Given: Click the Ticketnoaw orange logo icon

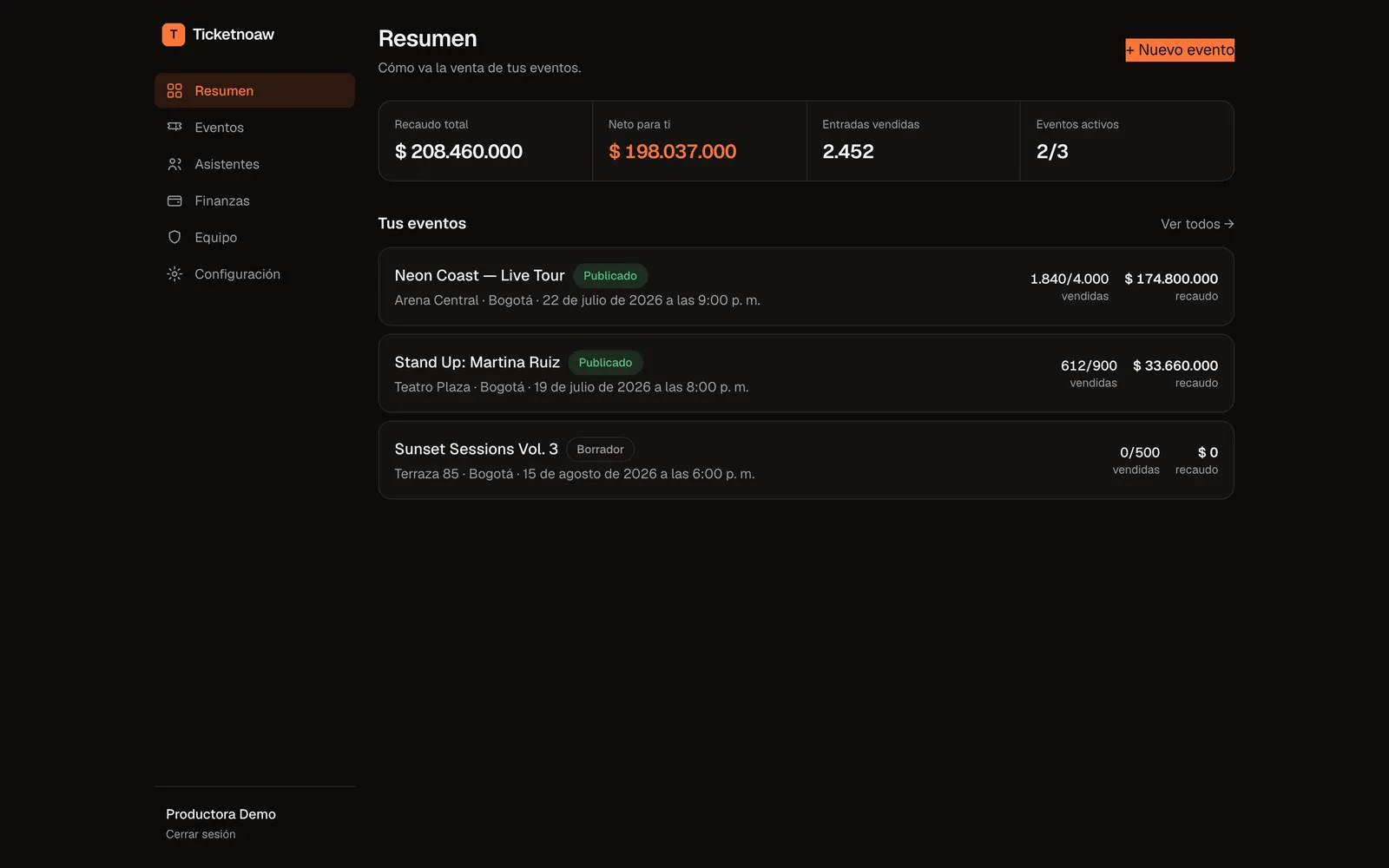Looking at the screenshot, I should (174, 35).
